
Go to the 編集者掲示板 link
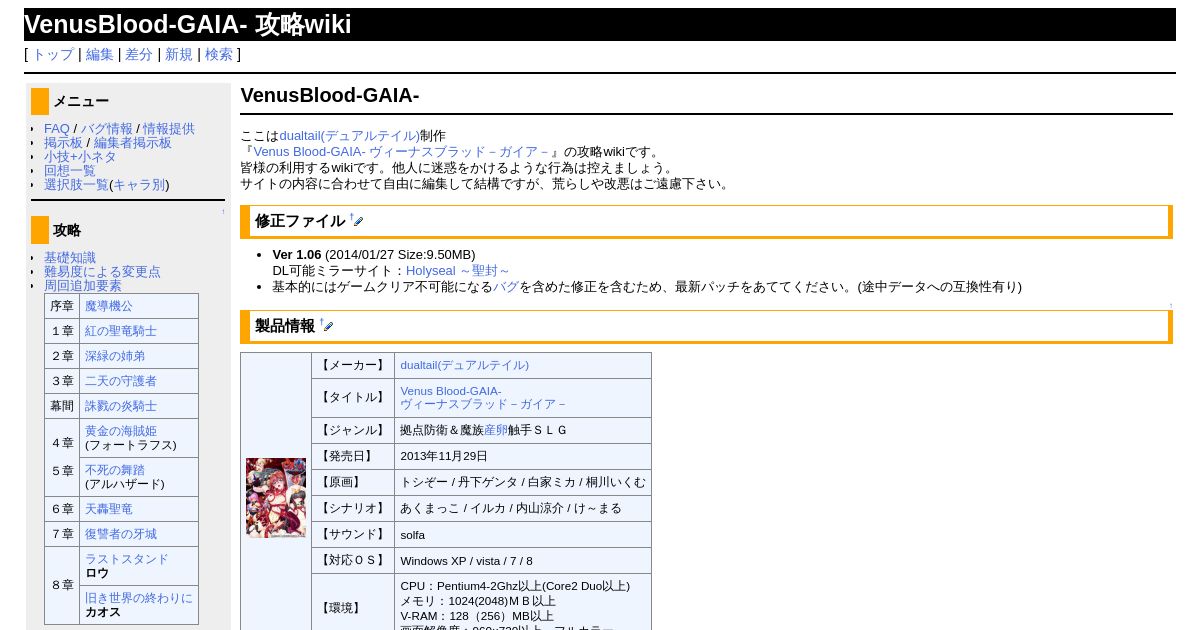[x=133, y=143]
